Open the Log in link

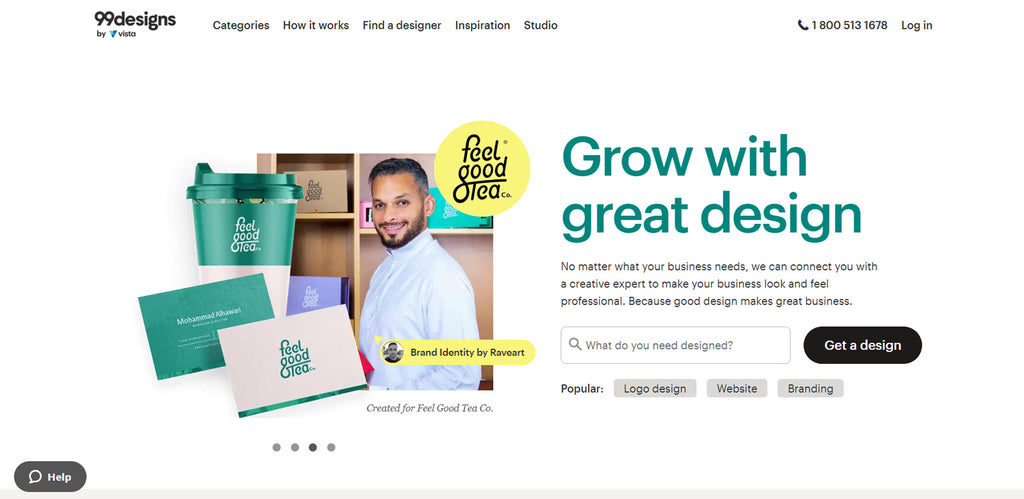[917, 25]
